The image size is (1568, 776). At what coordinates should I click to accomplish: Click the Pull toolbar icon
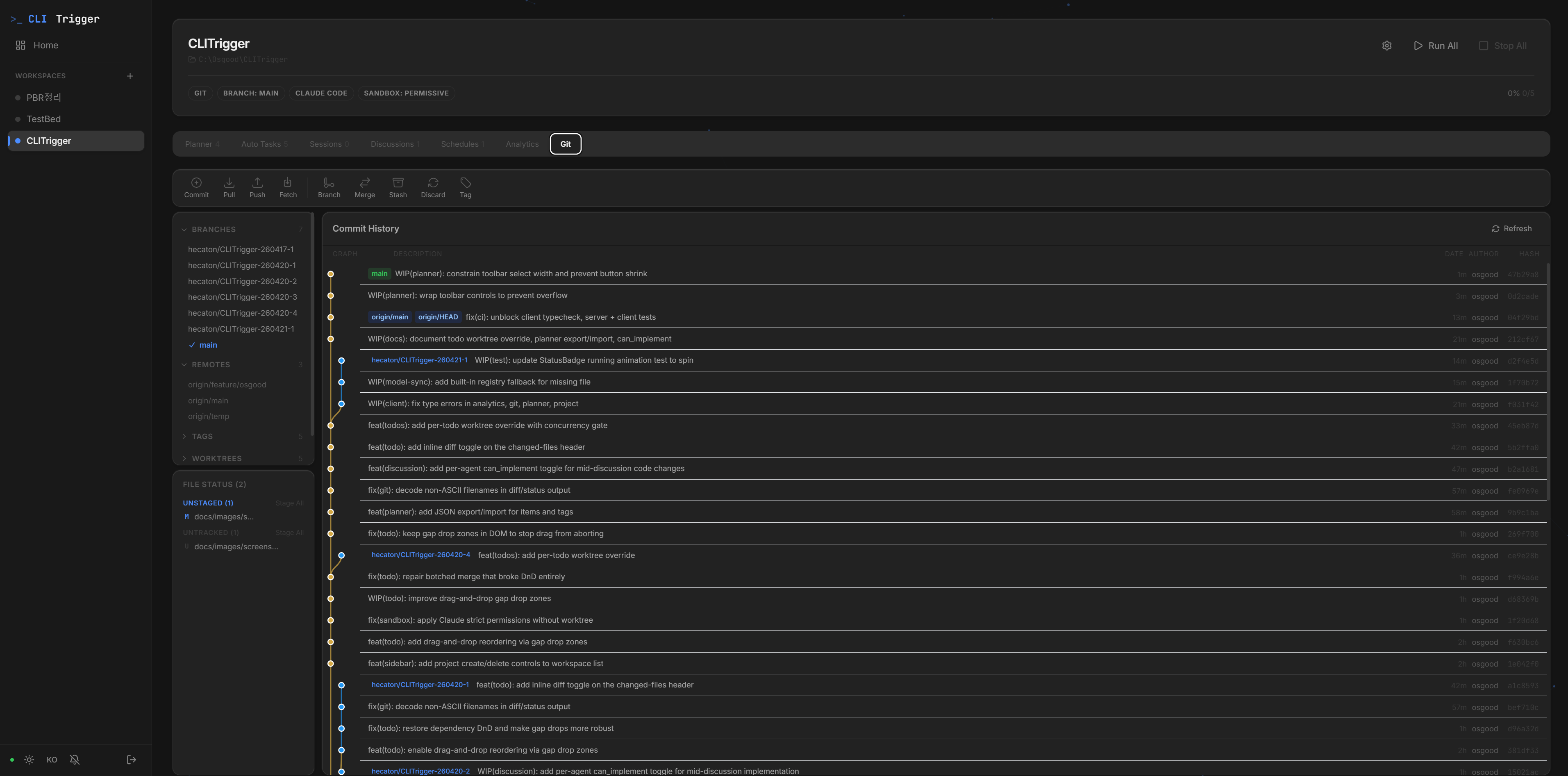229,187
